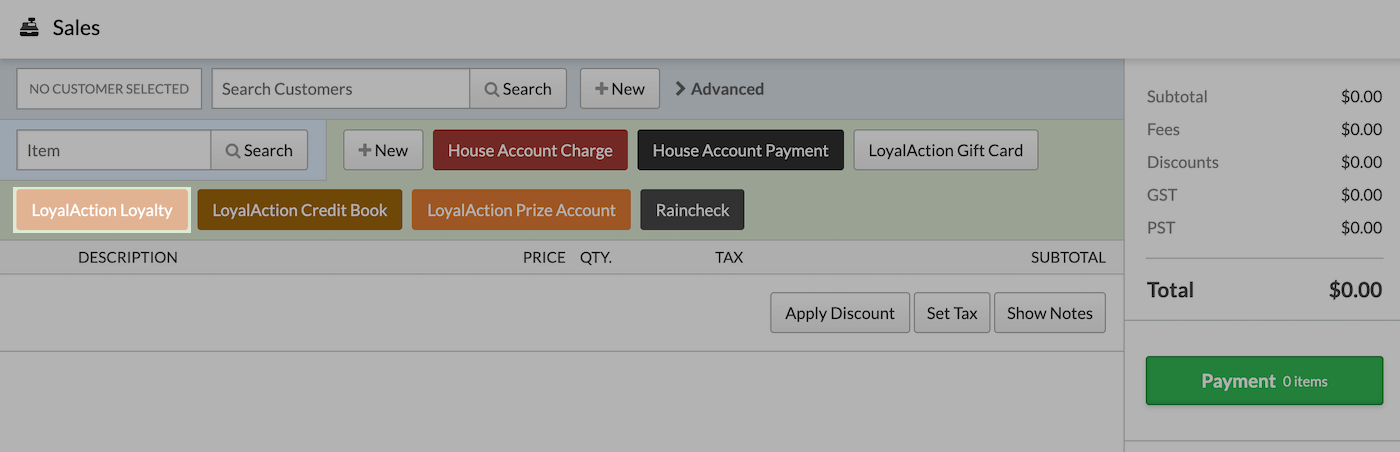Select House Account Payment
Viewport: 1400px width, 452px height.
coord(741,150)
